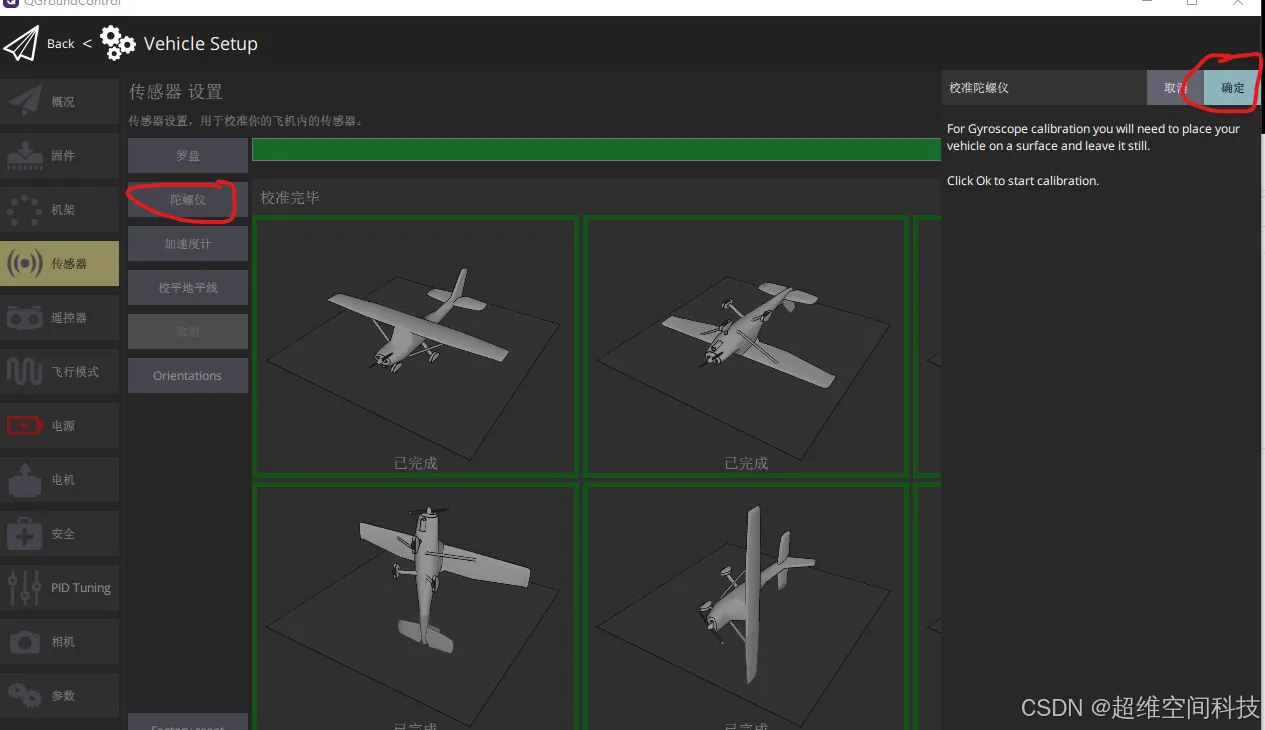
Task: Open the 参数 parameters page
Action: pyautogui.click(x=60, y=695)
